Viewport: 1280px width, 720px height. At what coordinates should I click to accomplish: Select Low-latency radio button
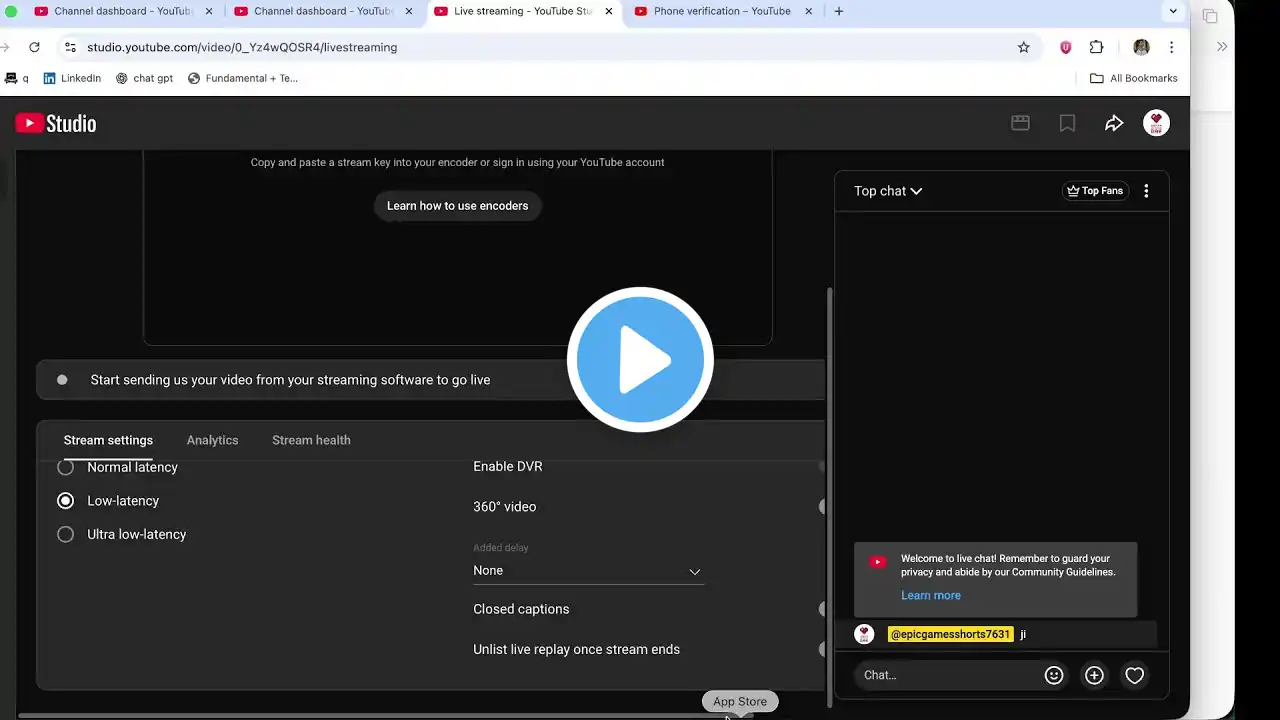point(65,501)
